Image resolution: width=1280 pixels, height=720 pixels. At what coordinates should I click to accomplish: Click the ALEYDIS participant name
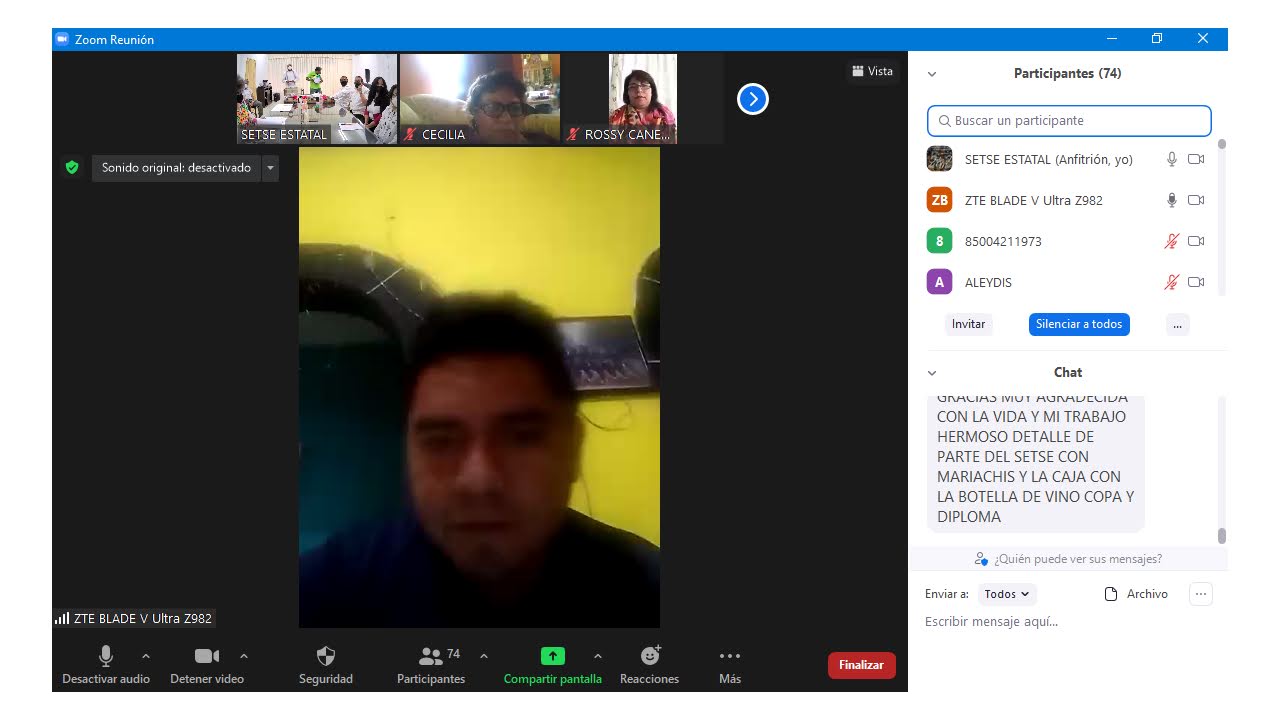988,283
